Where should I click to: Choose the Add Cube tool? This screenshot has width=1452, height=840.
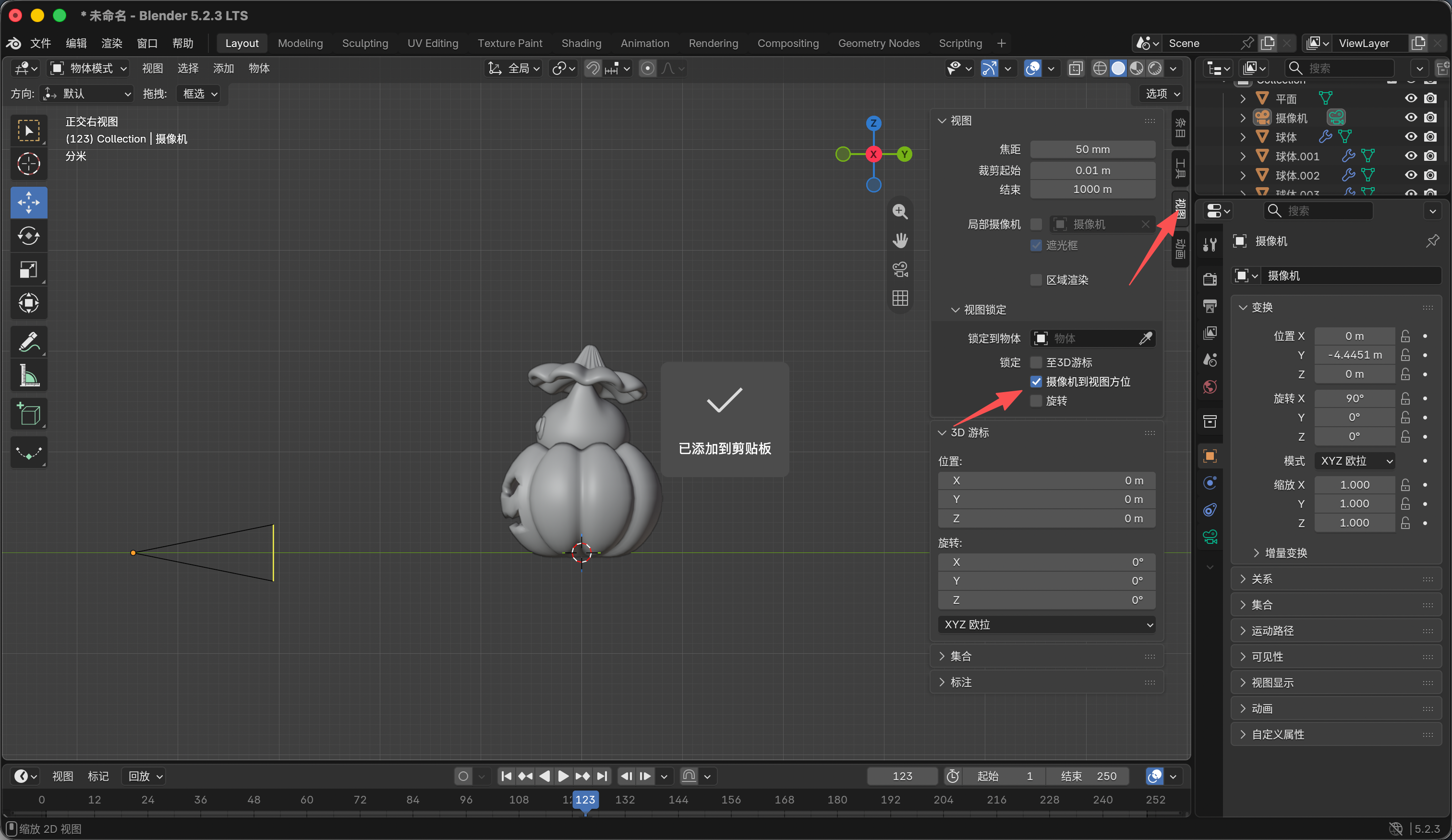click(x=28, y=414)
